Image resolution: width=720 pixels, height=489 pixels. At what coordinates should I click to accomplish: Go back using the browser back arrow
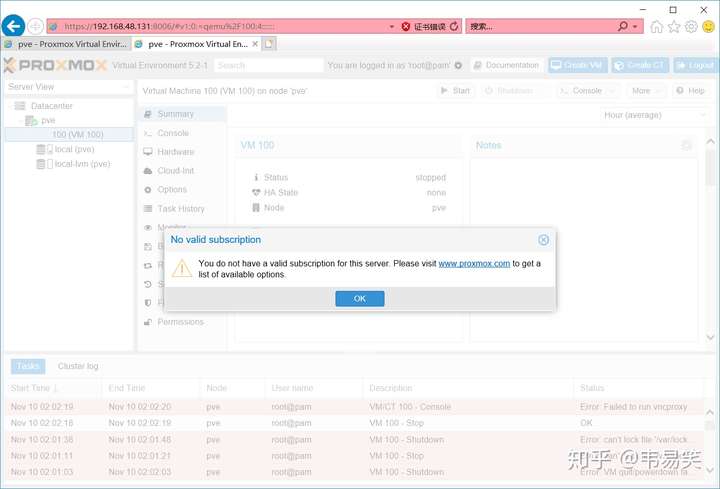(x=13, y=26)
